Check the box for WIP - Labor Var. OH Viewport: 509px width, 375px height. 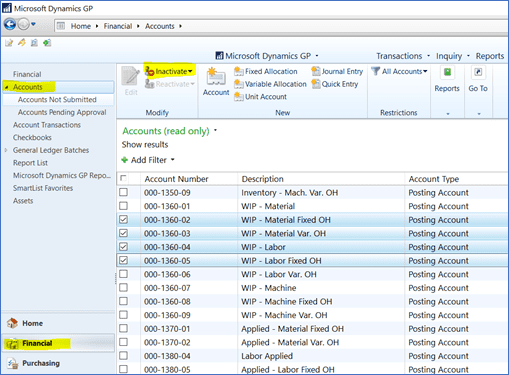pyautogui.click(x=123, y=274)
